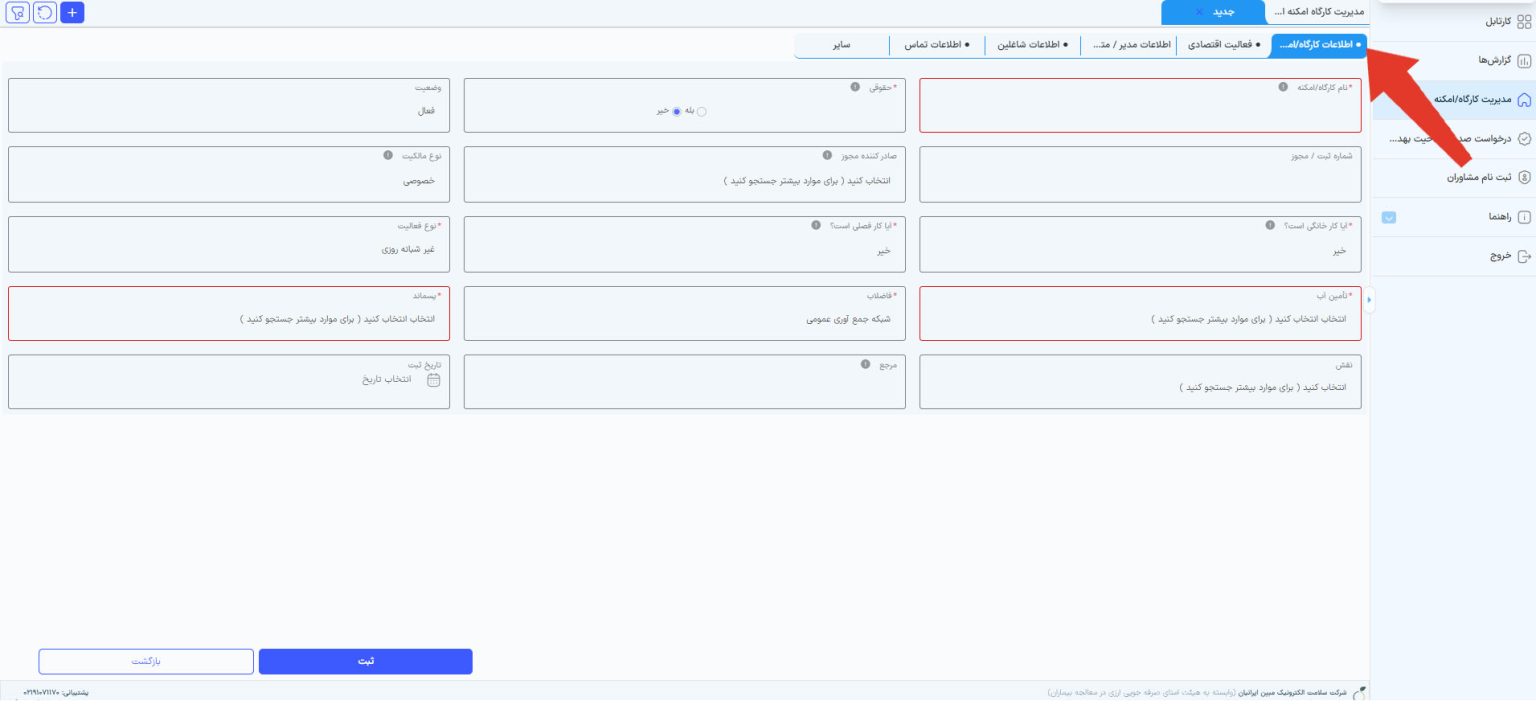1536x705 pixels.
Task: Click the blue ثبت submit button
Action: click(x=366, y=662)
